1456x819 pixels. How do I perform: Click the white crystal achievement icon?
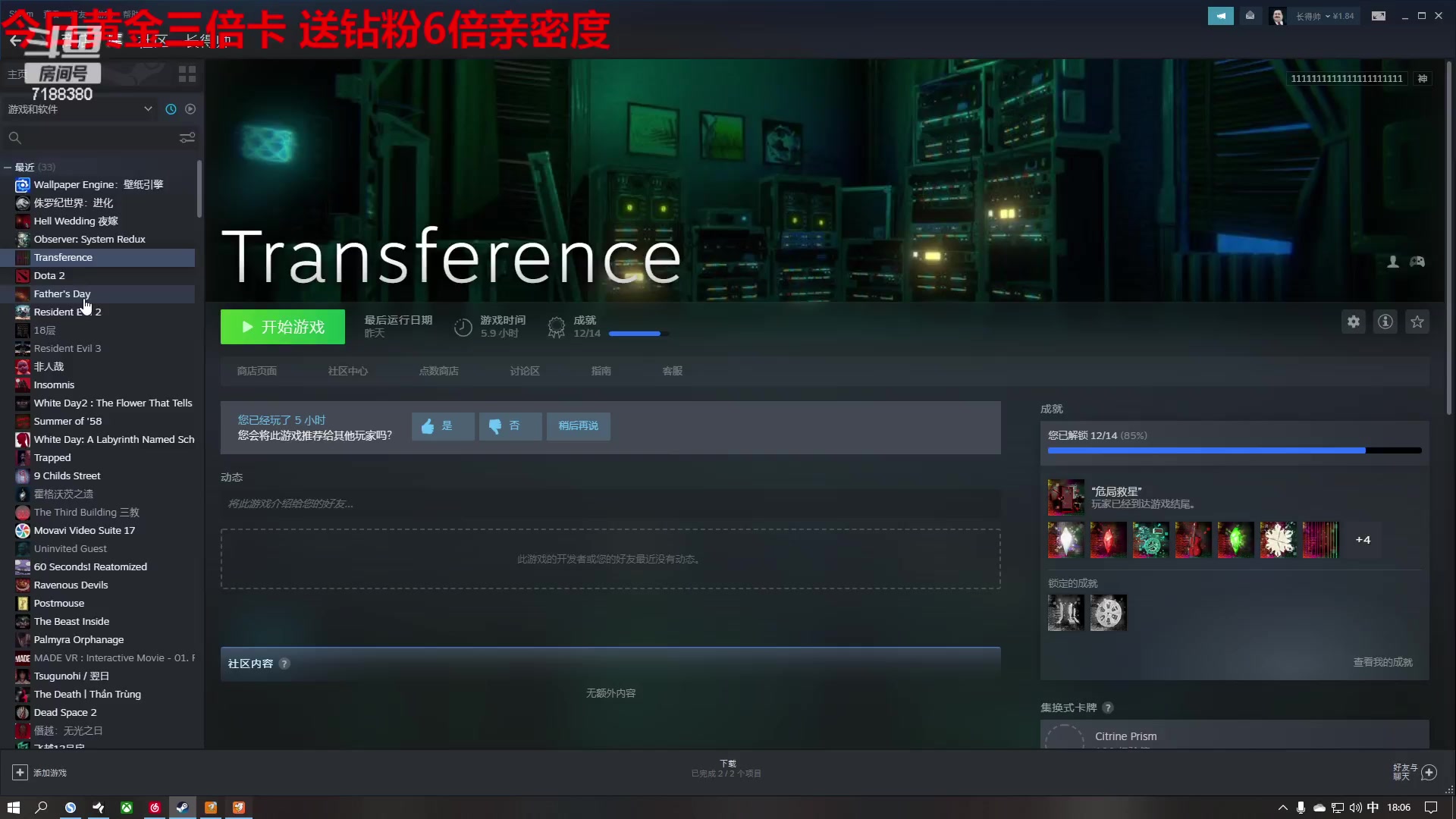click(1066, 540)
